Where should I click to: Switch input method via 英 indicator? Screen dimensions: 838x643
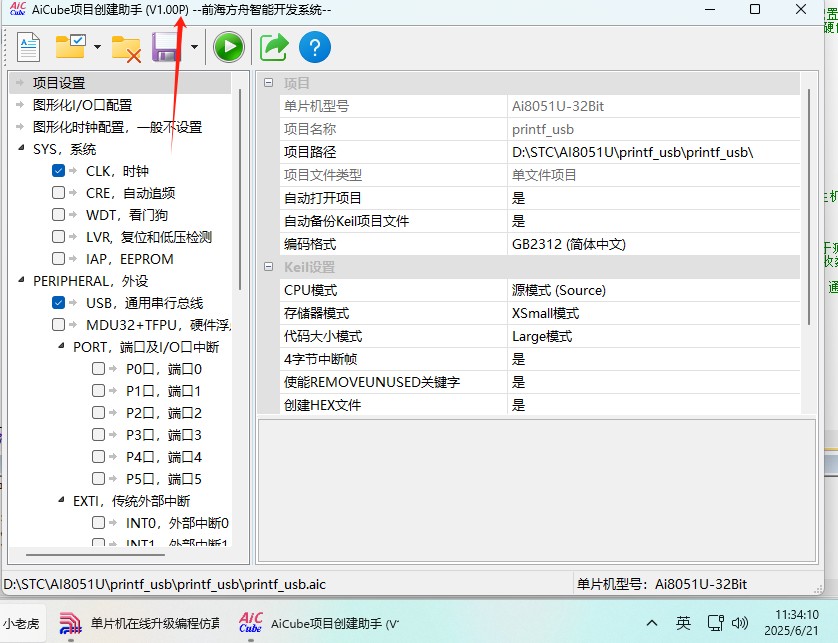(683, 623)
